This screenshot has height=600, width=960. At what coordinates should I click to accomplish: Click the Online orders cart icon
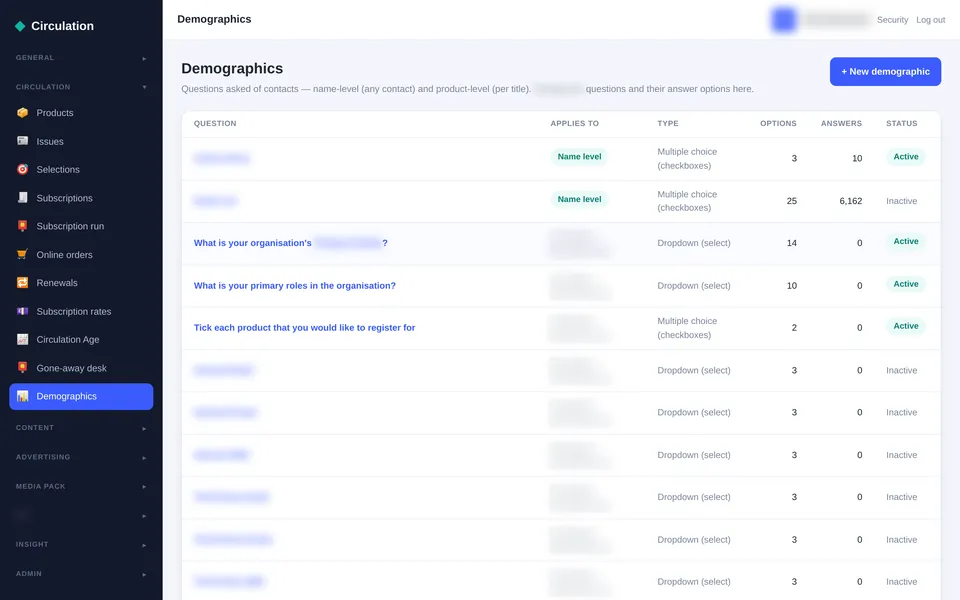(23, 254)
